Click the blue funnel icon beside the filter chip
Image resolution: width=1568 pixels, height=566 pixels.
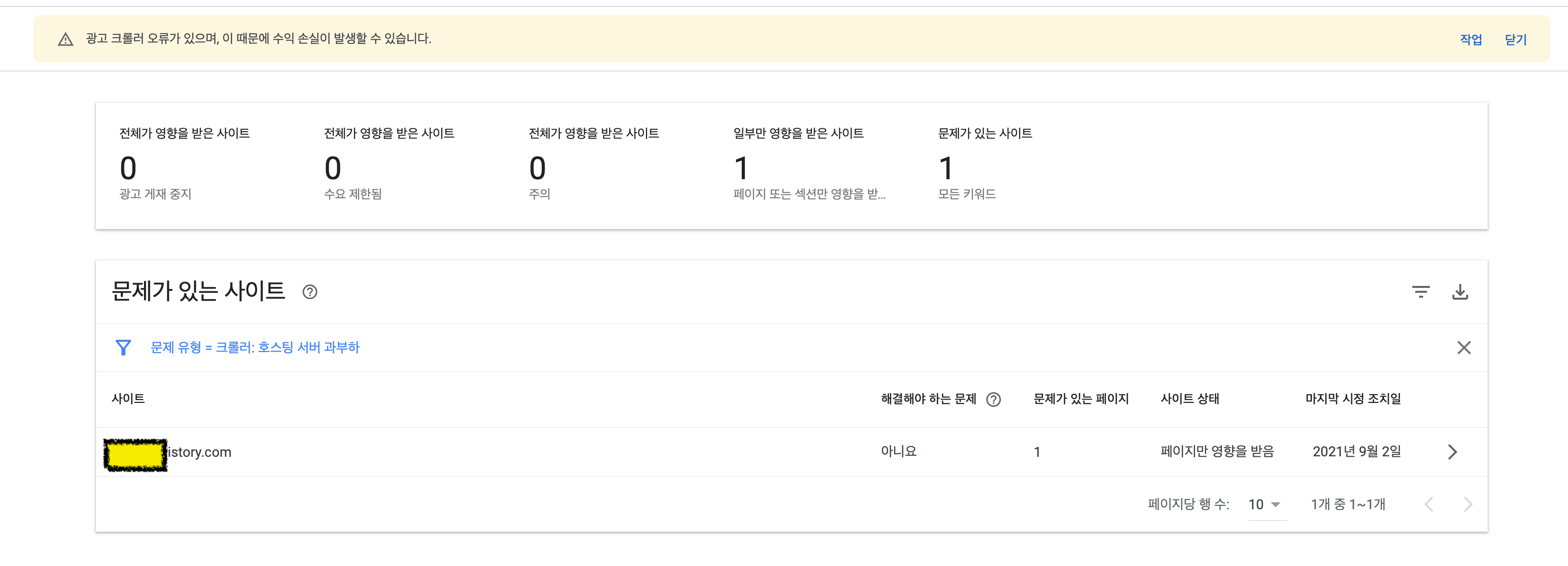pos(123,347)
